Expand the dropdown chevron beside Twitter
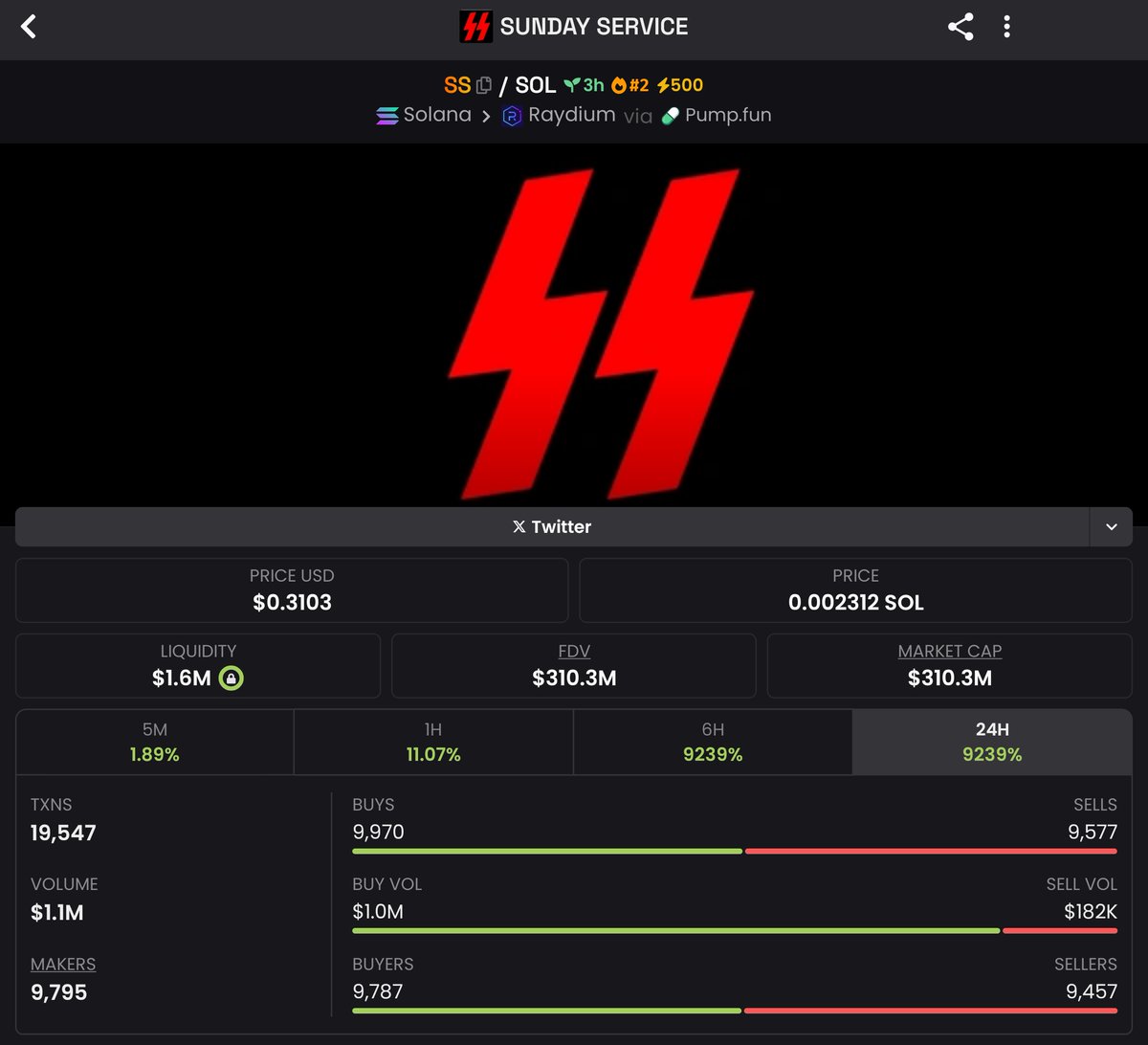Image resolution: width=1148 pixels, height=1045 pixels. (x=1111, y=527)
